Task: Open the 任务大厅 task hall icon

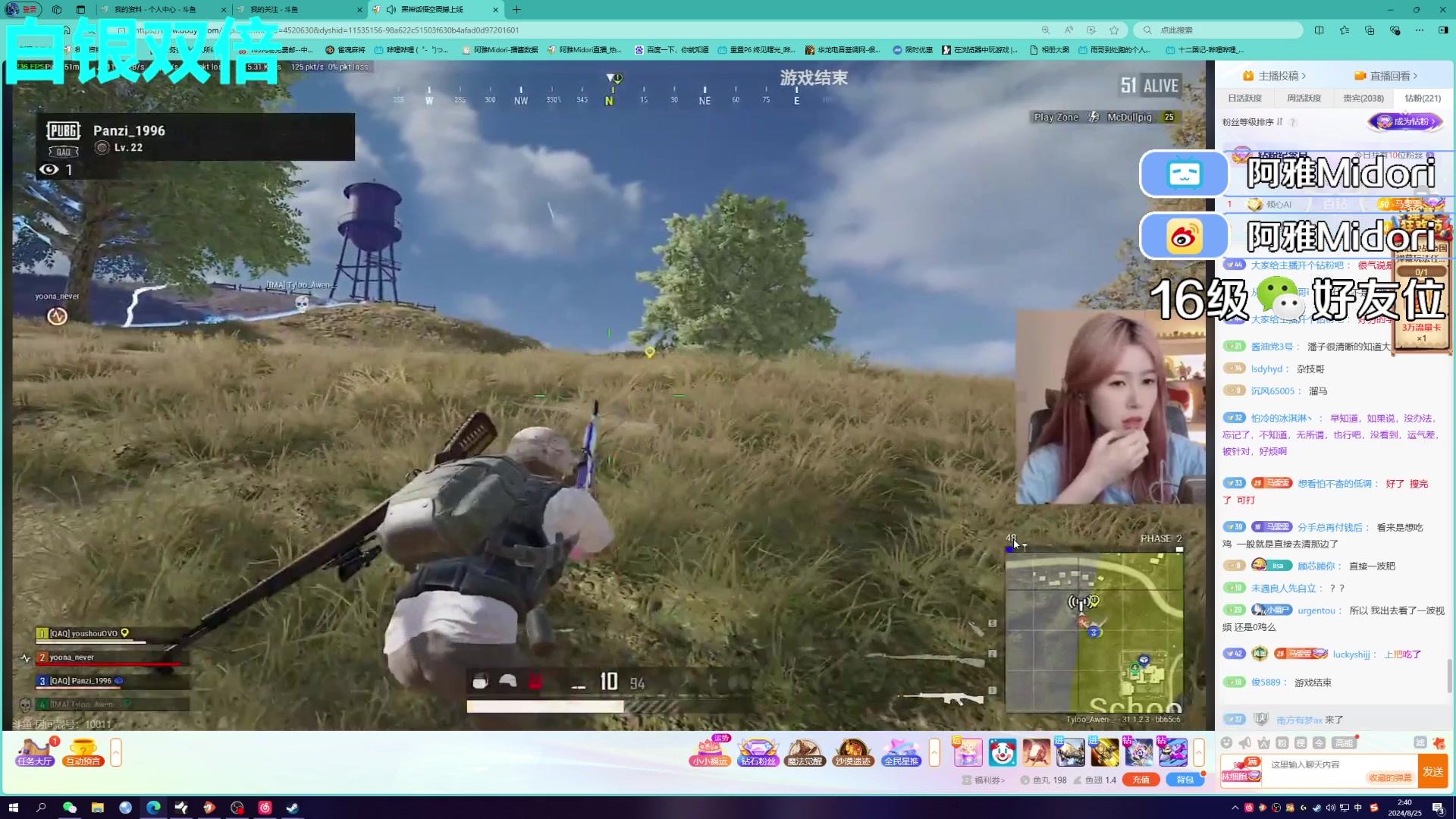Action: pos(35,752)
